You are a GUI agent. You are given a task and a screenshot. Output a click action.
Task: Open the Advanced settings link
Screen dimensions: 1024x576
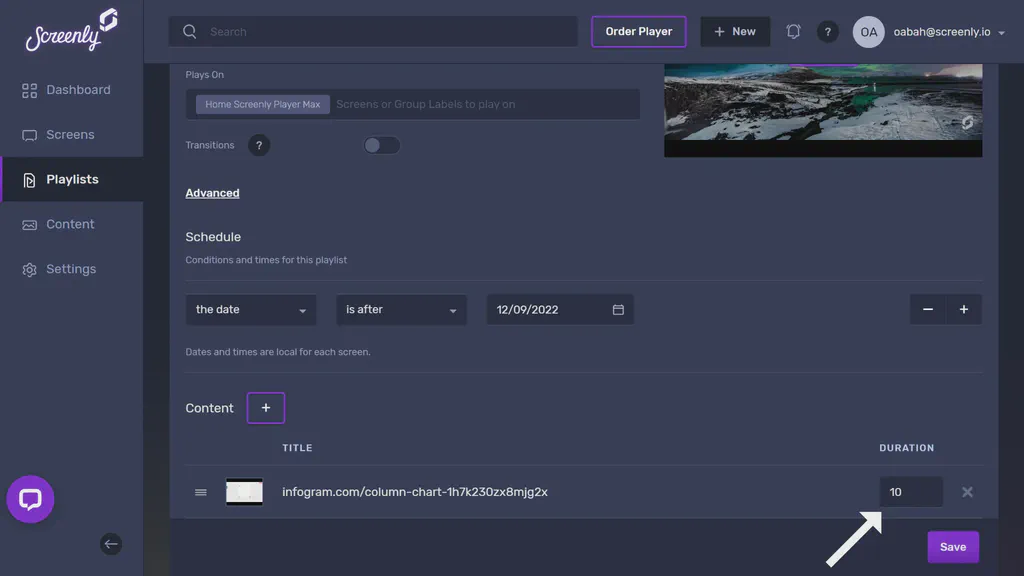(212, 192)
